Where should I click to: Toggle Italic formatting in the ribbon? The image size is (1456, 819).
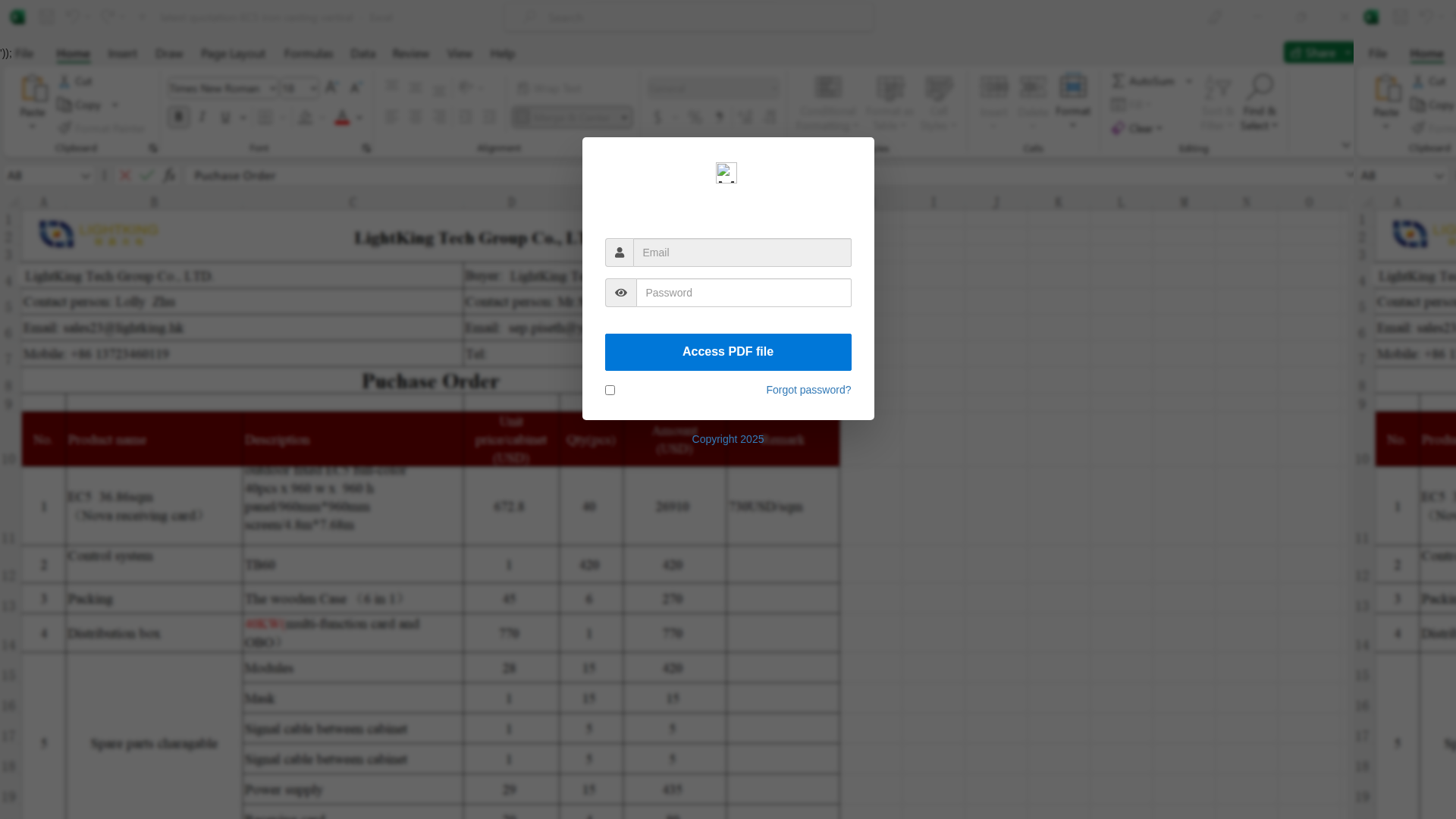pyautogui.click(x=202, y=118)
